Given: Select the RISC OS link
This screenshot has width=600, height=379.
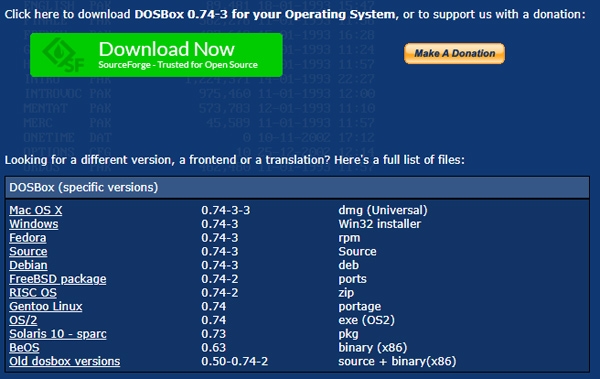Looking at the screenshot, I should [x=33, y=293].
